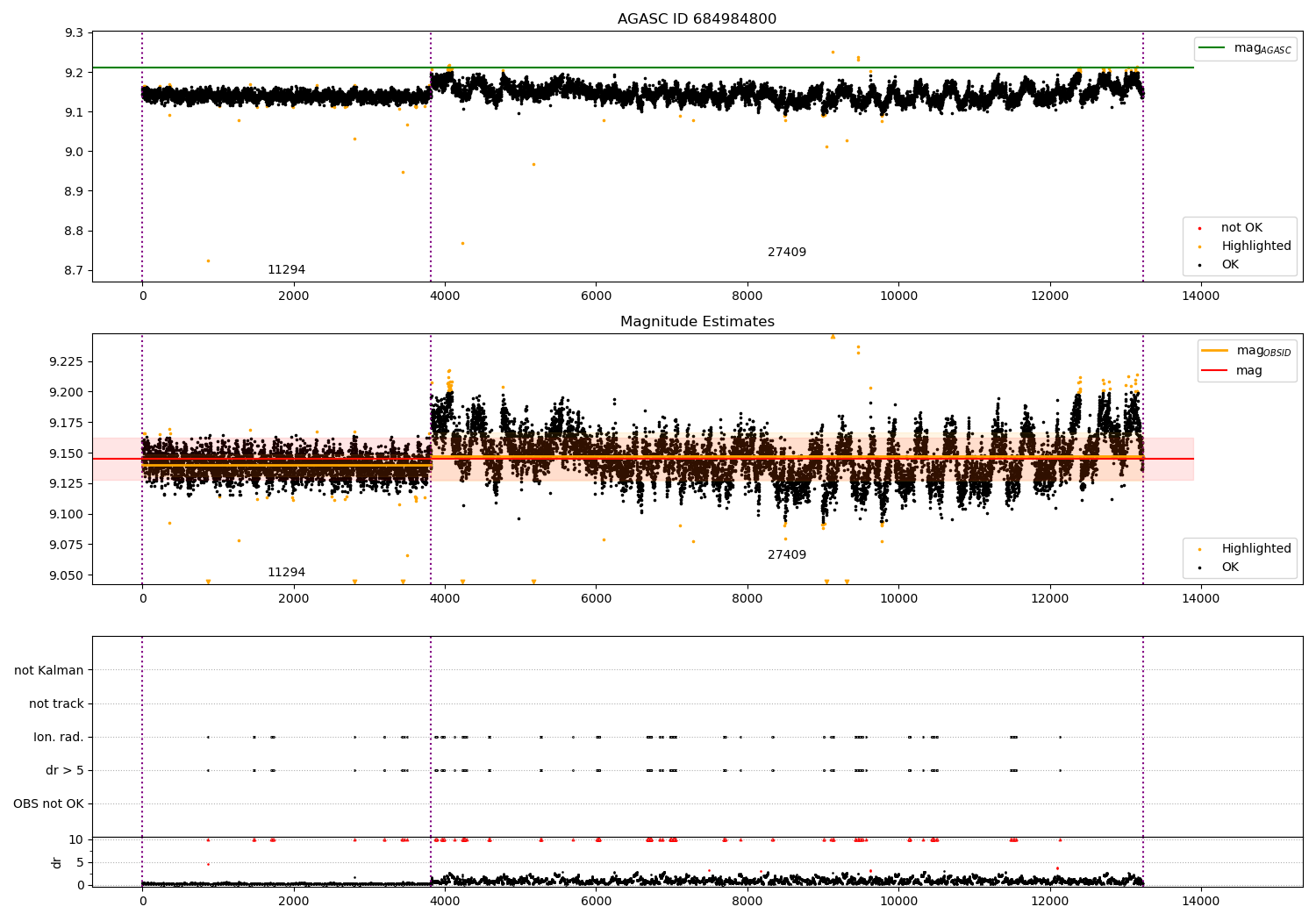Click the Magnitude Estimates subplot title
This screenshot has height=921, width=1316.
tap(697, 322)
